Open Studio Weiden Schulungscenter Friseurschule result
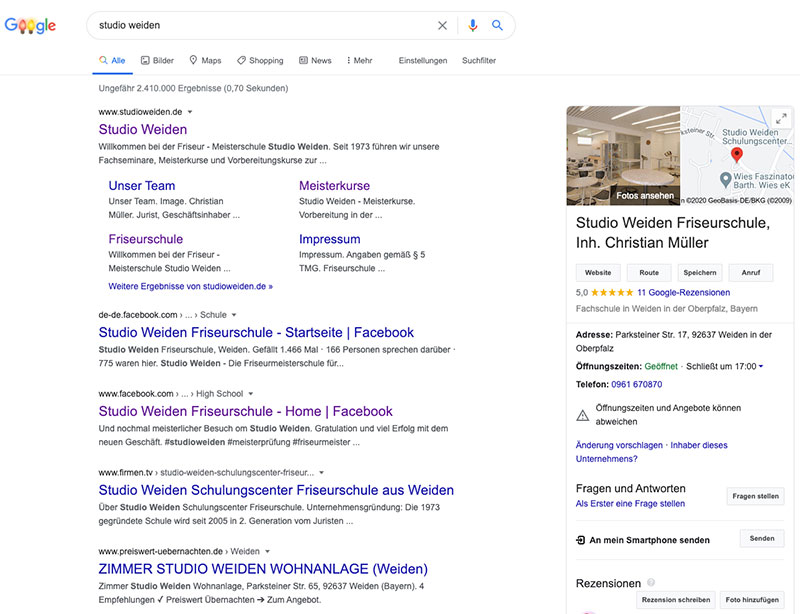This screenshot has height=614, width=800. (276, 490)
